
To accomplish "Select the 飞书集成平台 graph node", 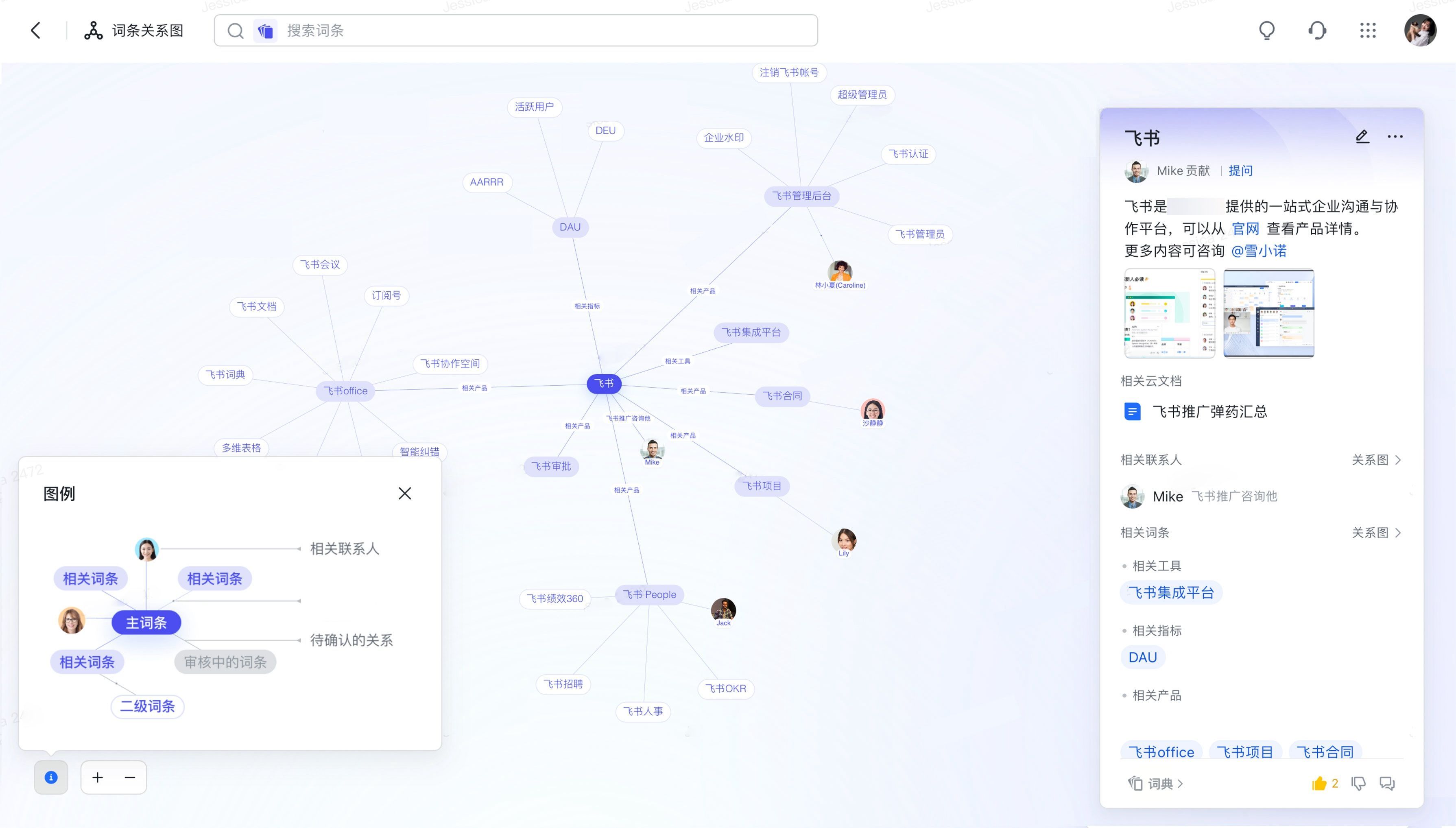I will click(751, 332).
